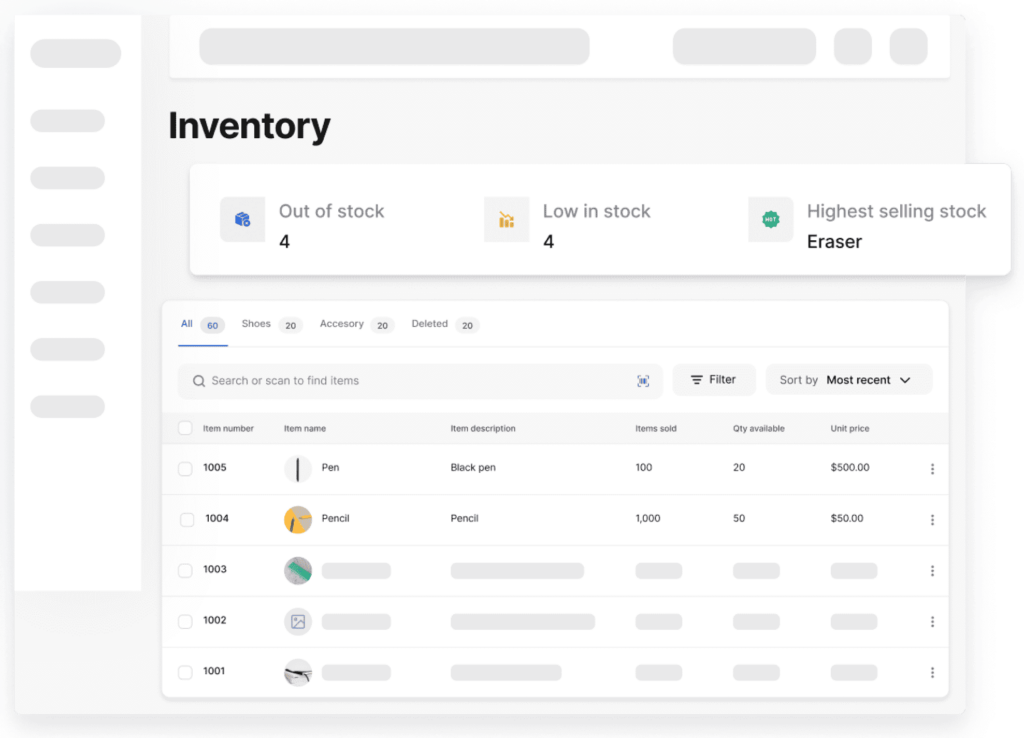Image resolution: width=1024 pixels, height=738 pixels.
Task: Click the Highest selling stock badge icon
Action: pos(770,219)
